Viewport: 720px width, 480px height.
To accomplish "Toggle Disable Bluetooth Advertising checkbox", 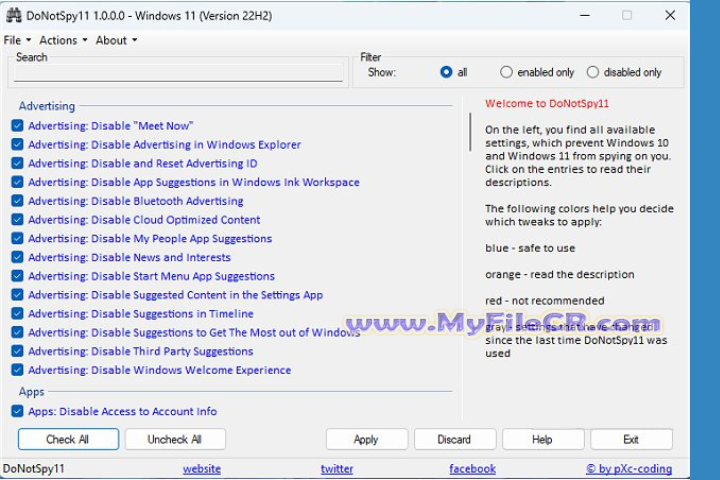I will pos(17,201).
